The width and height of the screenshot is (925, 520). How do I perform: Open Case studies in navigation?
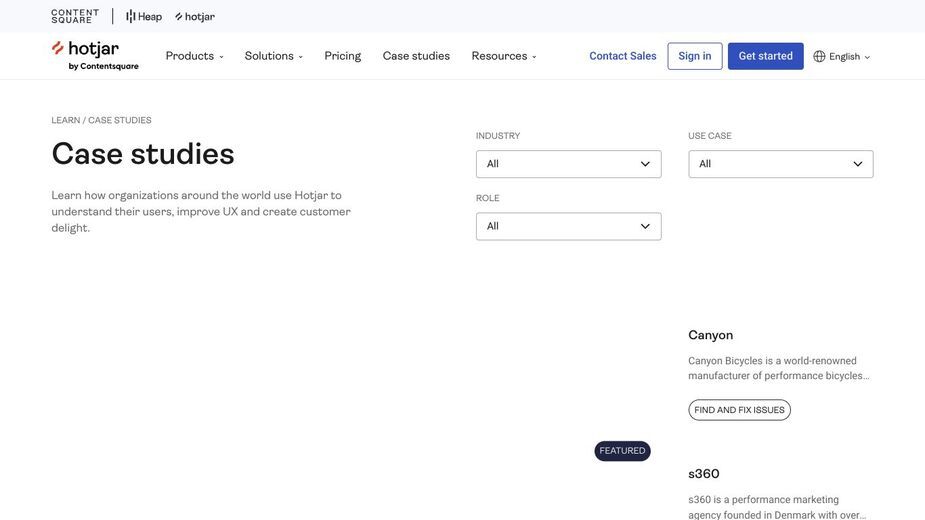pyautogui.click(x=416, y=56)
